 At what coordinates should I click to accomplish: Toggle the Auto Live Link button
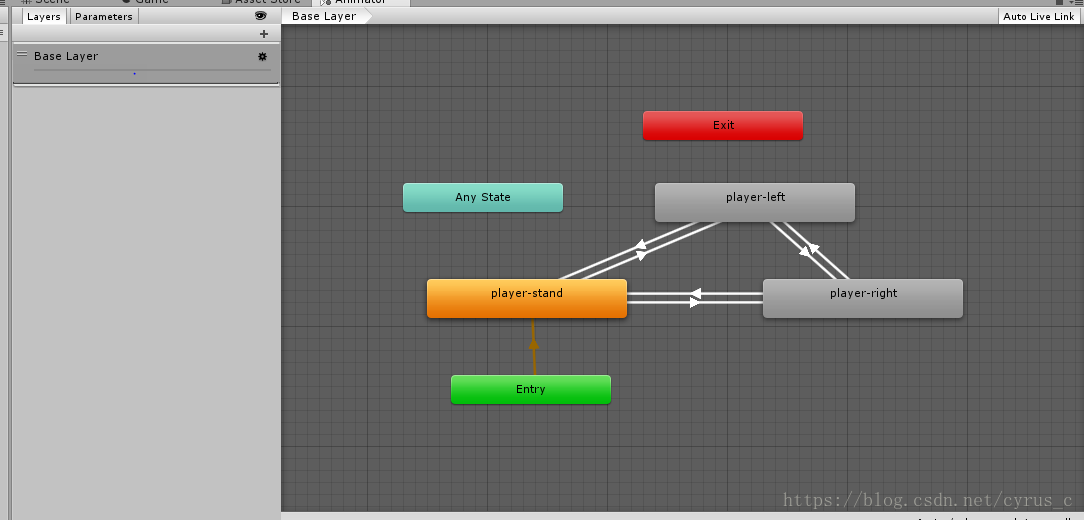[x=1038, y=17]
